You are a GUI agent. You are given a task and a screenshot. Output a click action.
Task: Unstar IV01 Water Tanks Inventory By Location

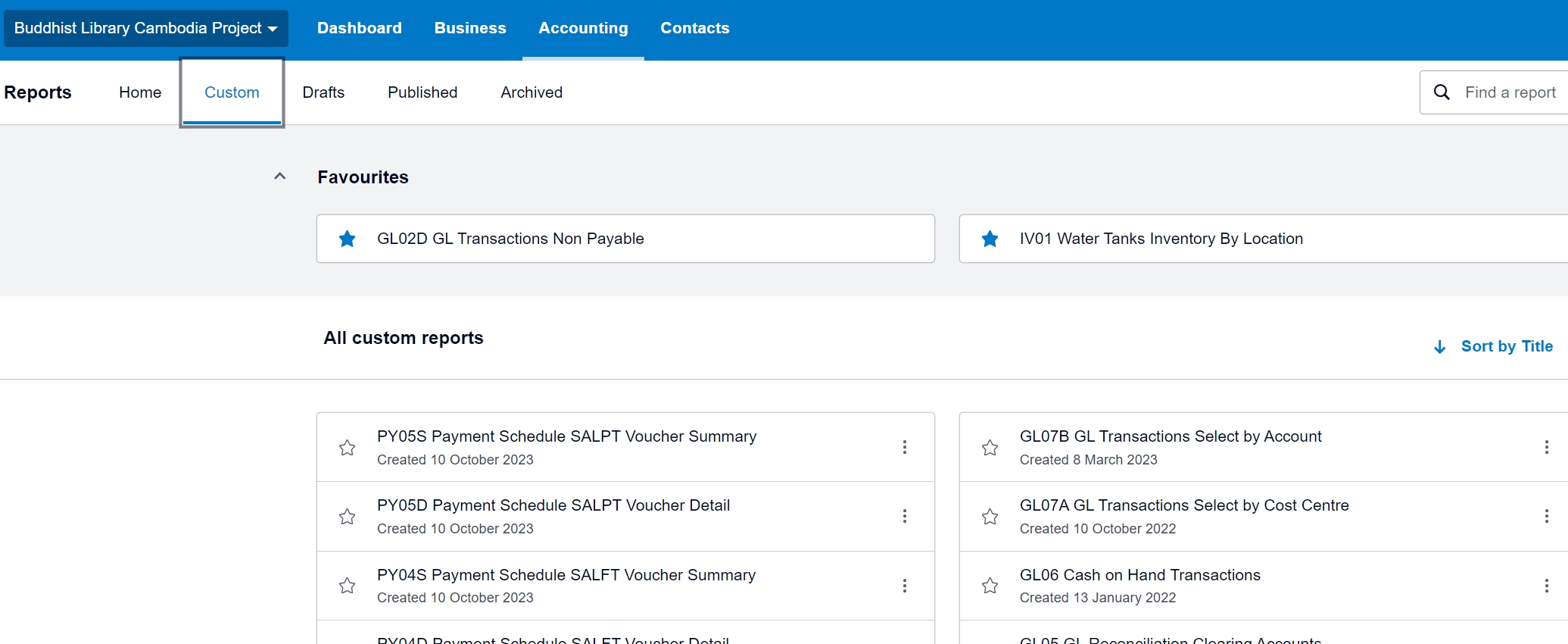click(990, 239)
